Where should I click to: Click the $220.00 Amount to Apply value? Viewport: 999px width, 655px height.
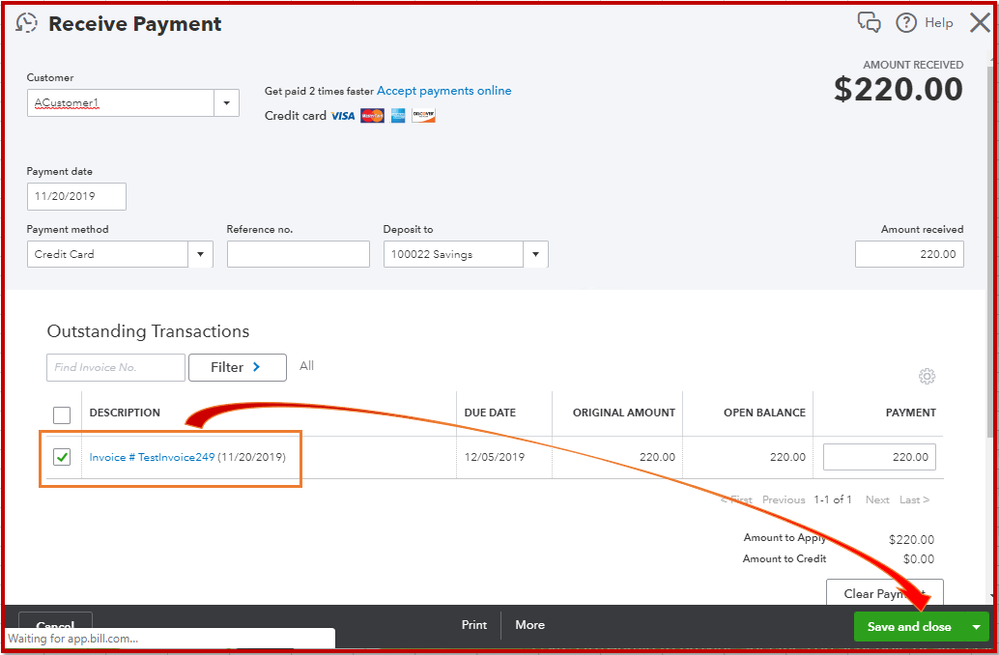(911, 540)
